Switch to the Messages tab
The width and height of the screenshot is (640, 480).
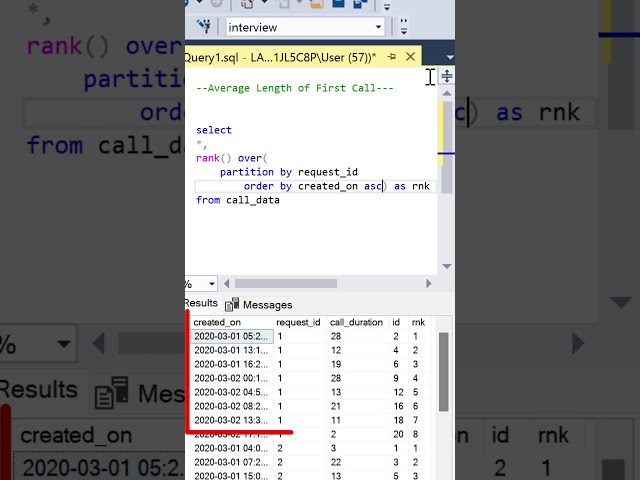coord(259,304)
